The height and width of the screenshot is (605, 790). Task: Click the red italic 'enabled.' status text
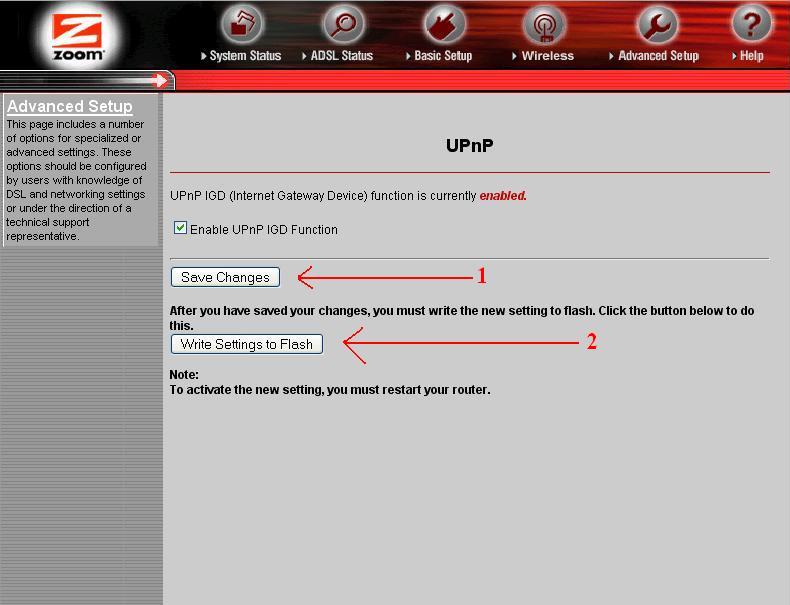(x=503, y=196)
